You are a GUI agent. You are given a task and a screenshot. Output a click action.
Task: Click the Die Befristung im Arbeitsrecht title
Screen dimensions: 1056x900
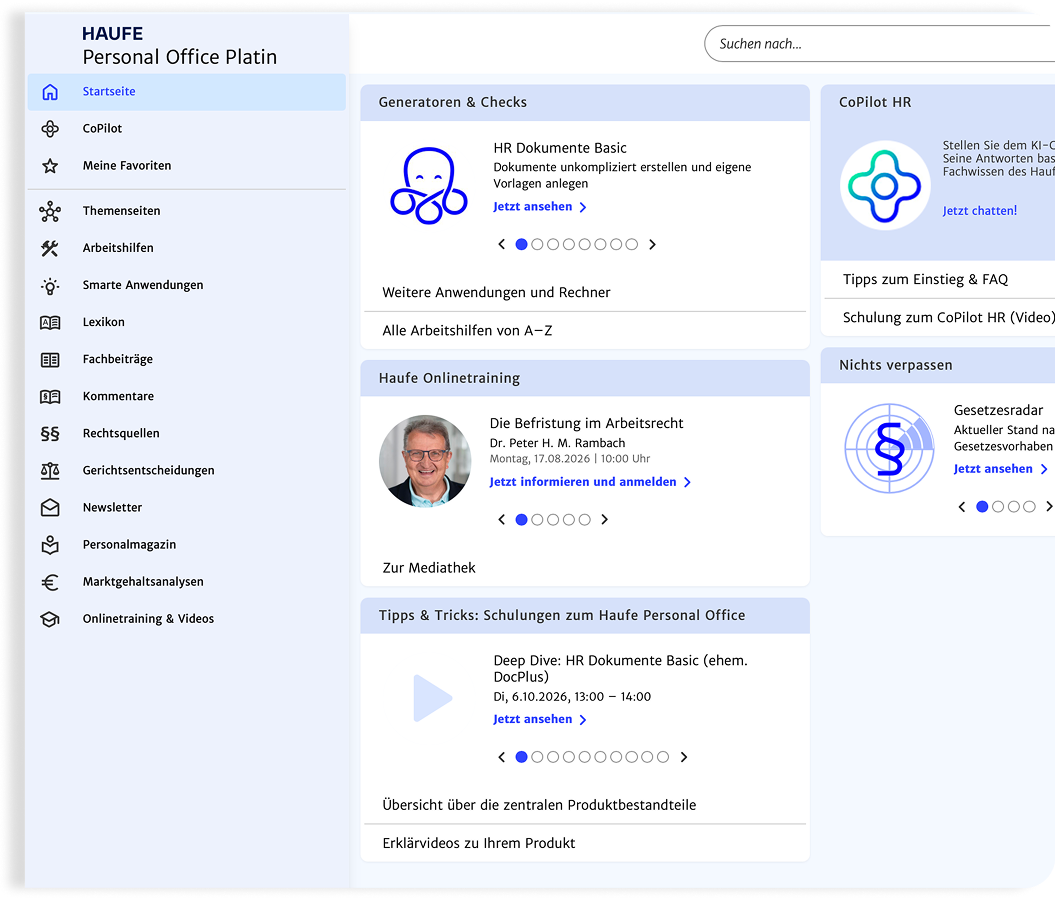(586, 423)
